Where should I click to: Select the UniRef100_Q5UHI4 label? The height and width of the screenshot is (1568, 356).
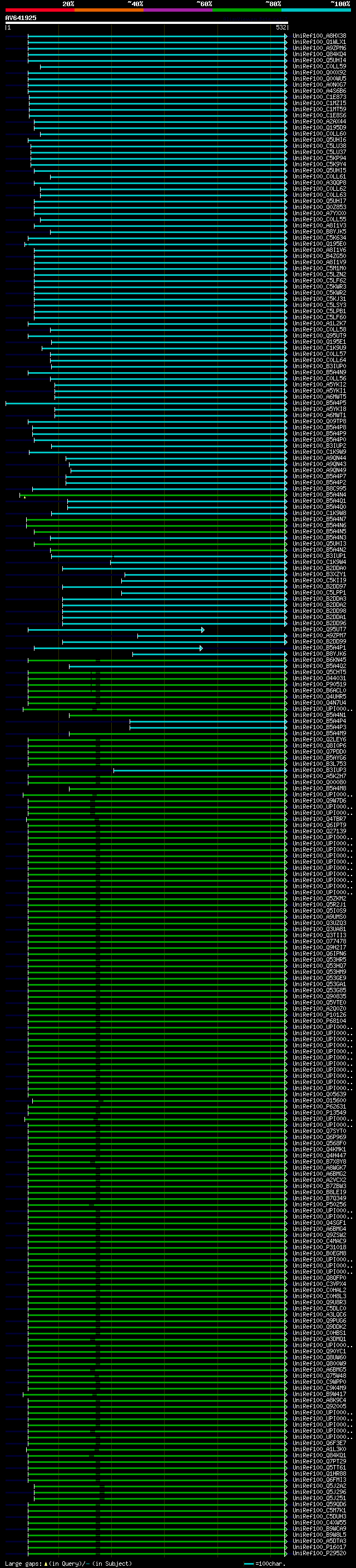(x=319, y=60)
